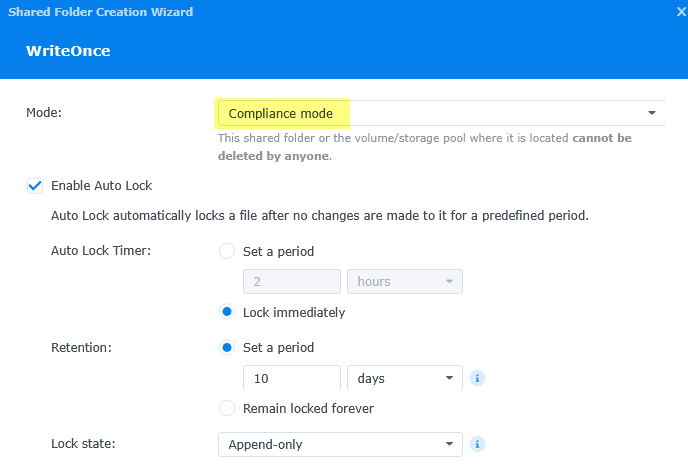Select Auto Lock Timer 'Set a period' radio

tap(227, 251)
